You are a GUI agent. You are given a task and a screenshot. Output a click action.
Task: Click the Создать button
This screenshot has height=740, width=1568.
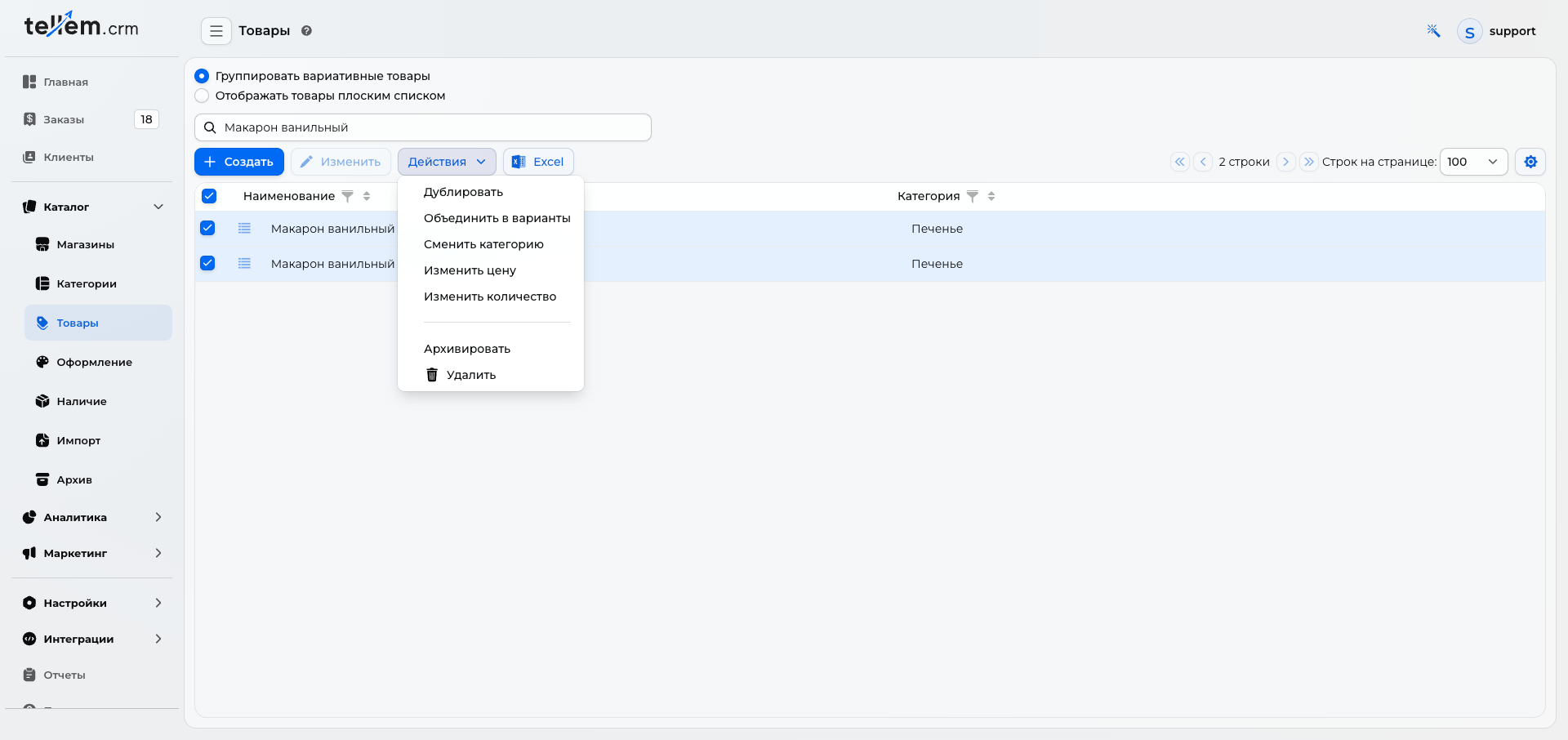click(x=239, y=162)
